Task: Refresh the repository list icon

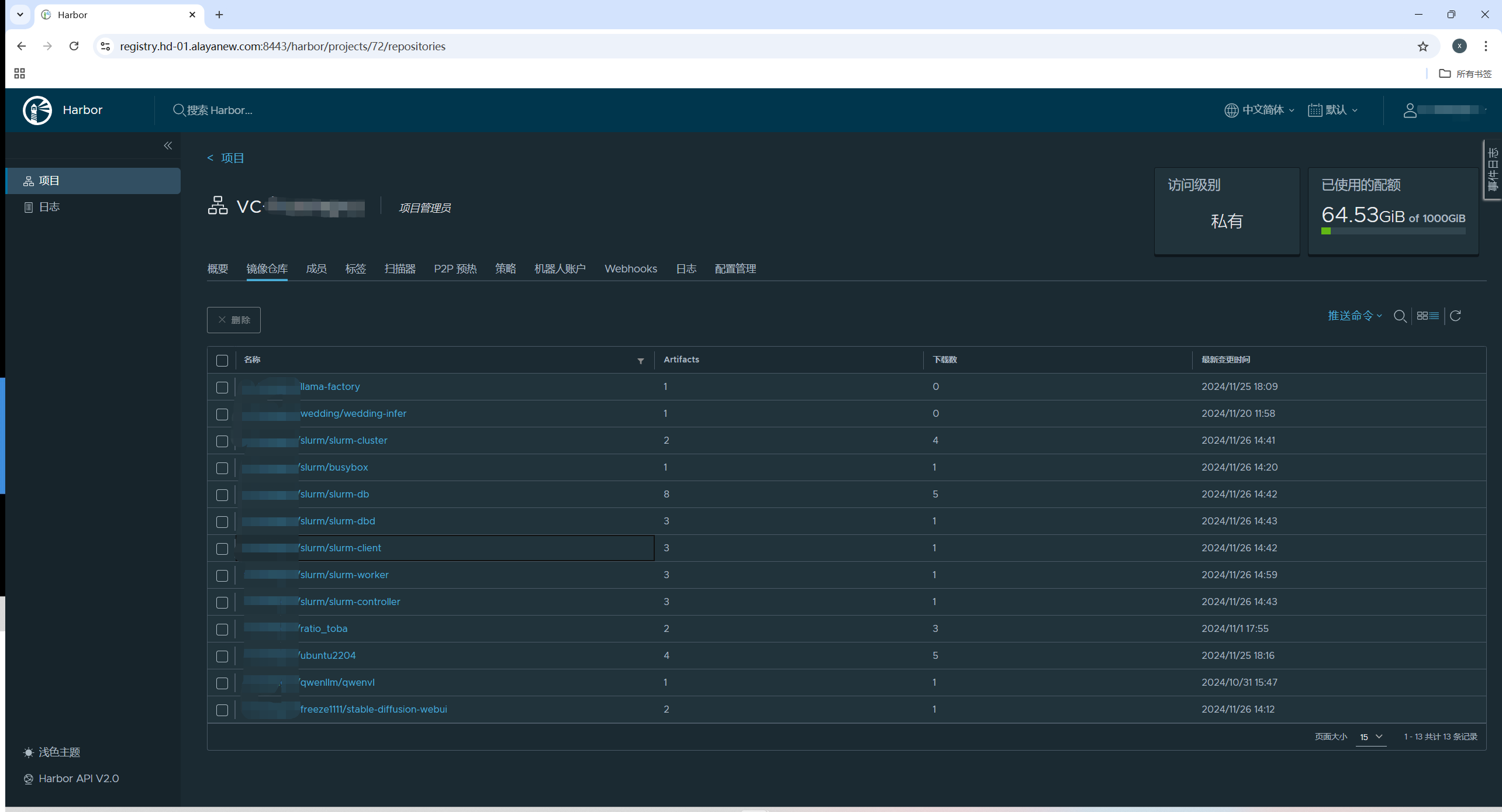Action: tap(1456, 316)
